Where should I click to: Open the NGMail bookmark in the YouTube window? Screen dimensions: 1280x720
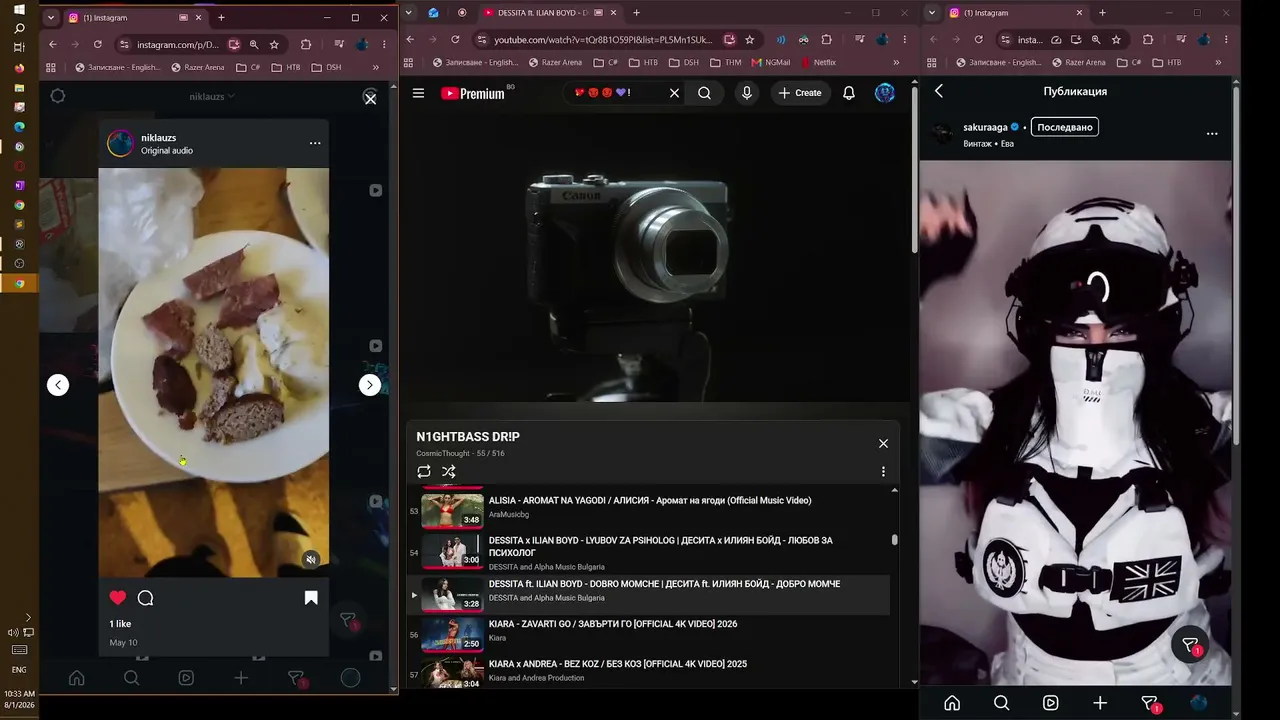pyautogui.click(x=771, y=62)
